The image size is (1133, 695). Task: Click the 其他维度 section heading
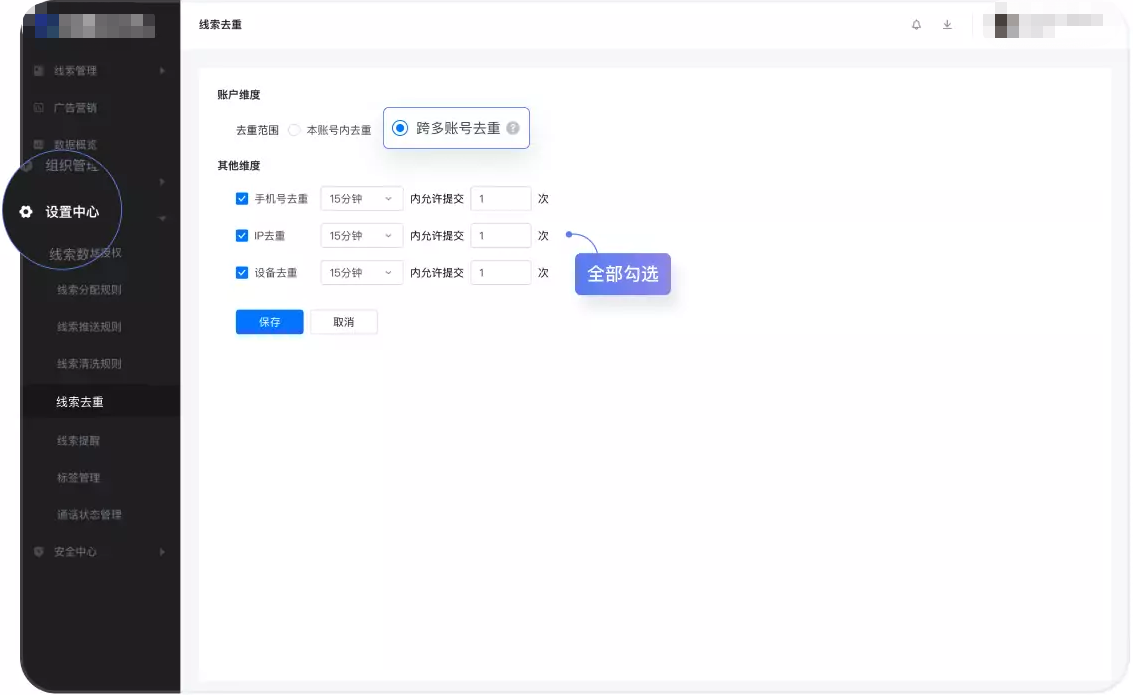(238, 165)
